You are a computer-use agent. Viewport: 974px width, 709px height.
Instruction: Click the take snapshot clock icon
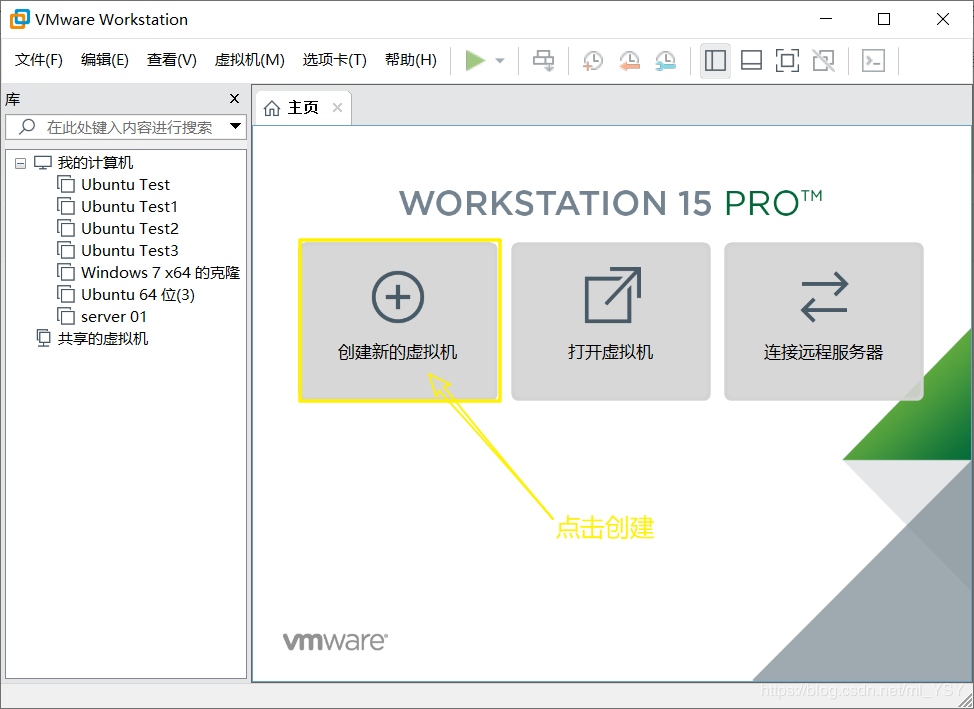pyautogui.click(x=593, y=61)
